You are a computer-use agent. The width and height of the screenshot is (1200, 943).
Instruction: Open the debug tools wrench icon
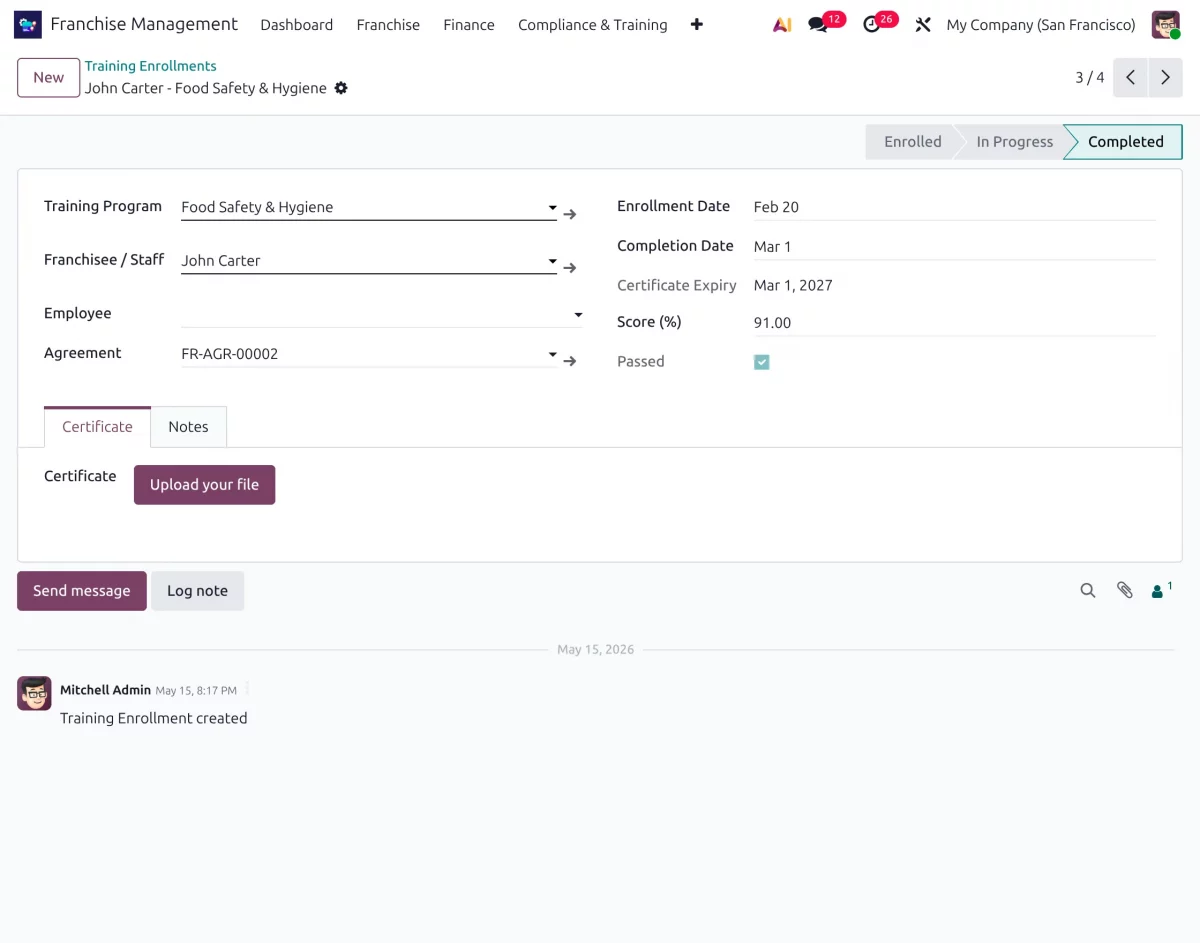tap(923, 25)
